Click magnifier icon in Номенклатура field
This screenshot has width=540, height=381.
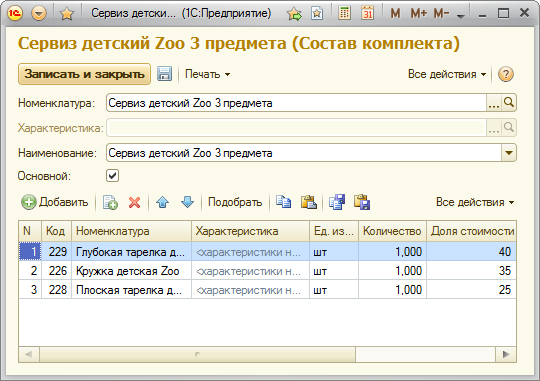[x=509, y=103]
